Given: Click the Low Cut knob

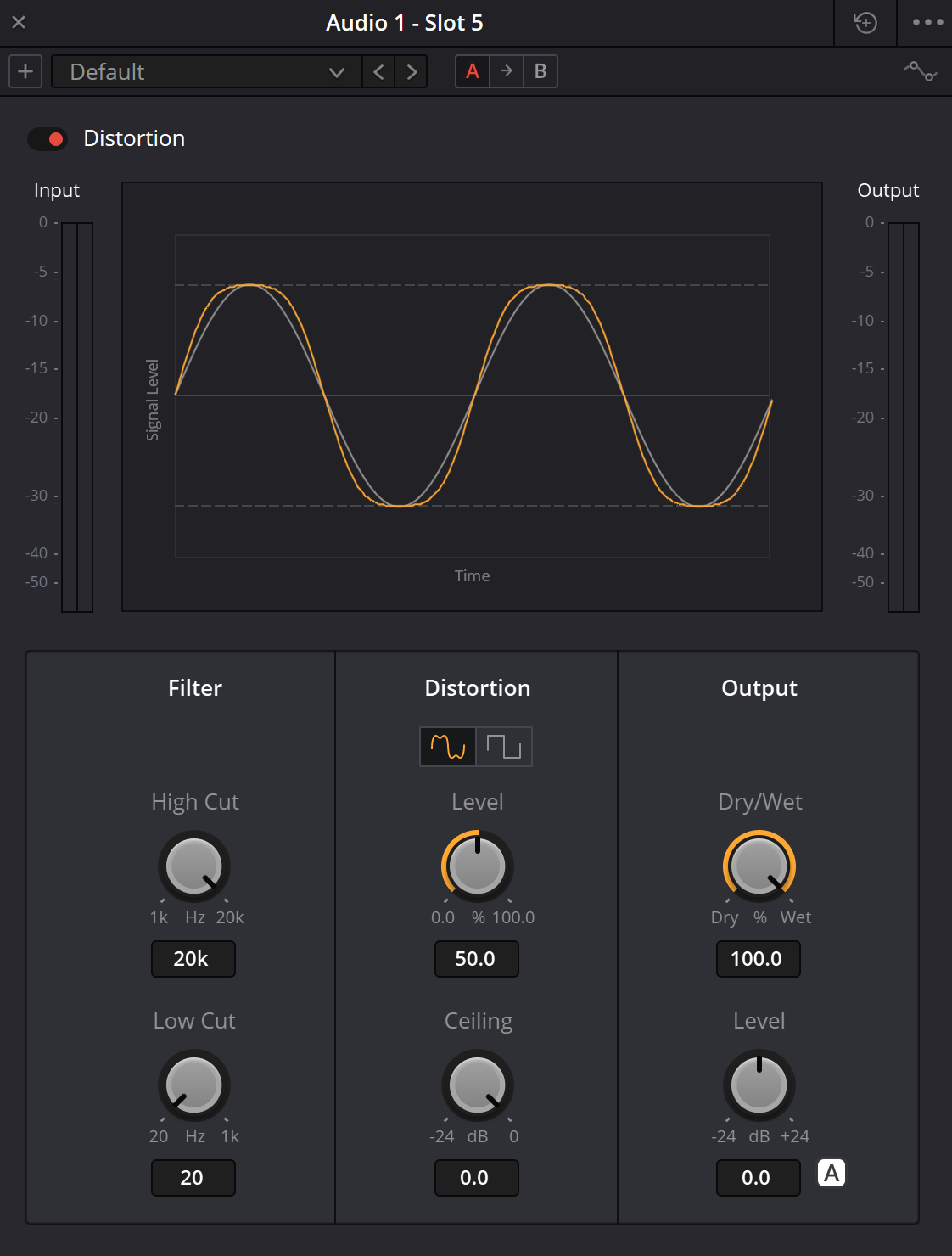Looking at the screenshot, I should [194, 1085].
